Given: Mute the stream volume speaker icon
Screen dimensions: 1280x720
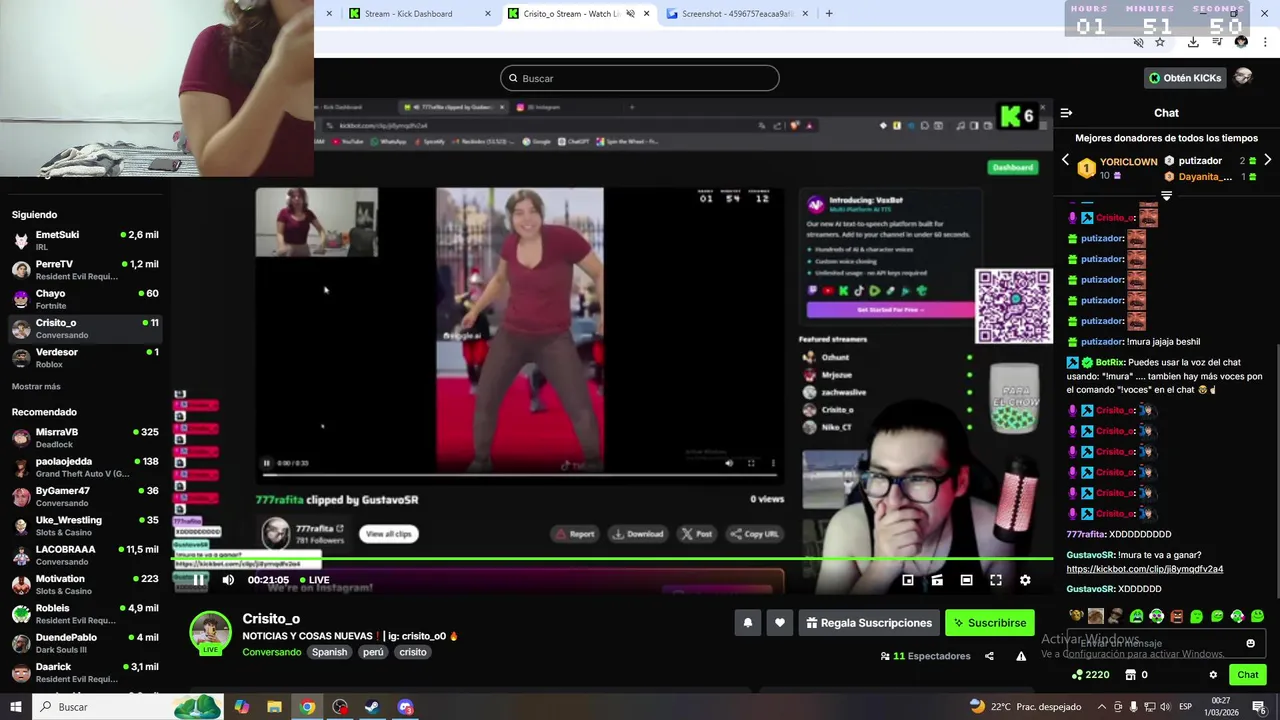Looking at the screenshot, I should click(x=228, y=580).
